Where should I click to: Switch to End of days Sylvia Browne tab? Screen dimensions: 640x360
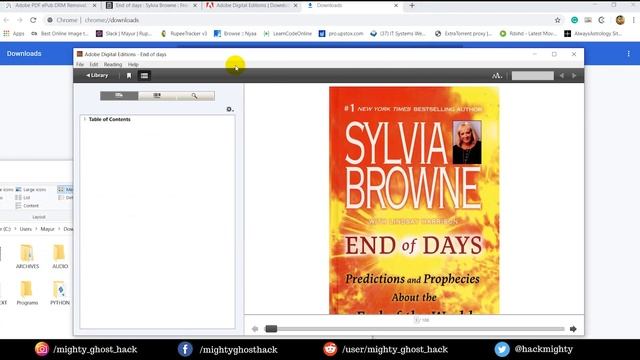click(x=151, y=5)
